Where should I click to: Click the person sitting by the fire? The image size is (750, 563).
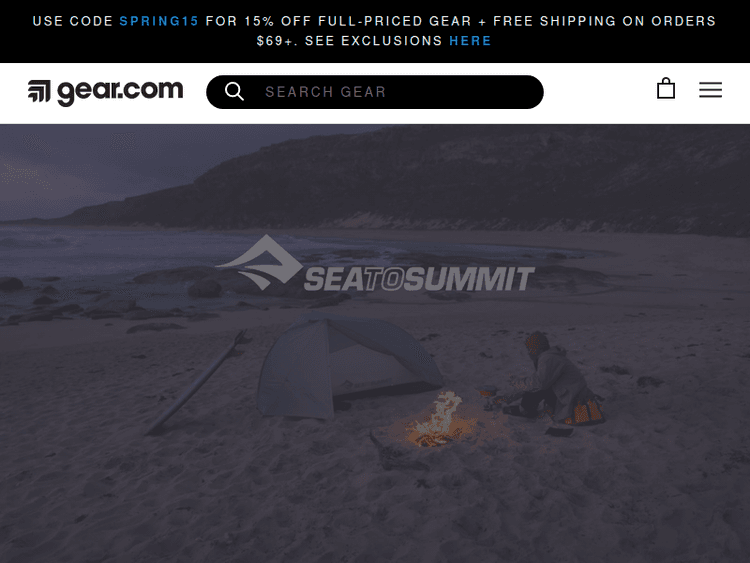[x=557, y=380]
